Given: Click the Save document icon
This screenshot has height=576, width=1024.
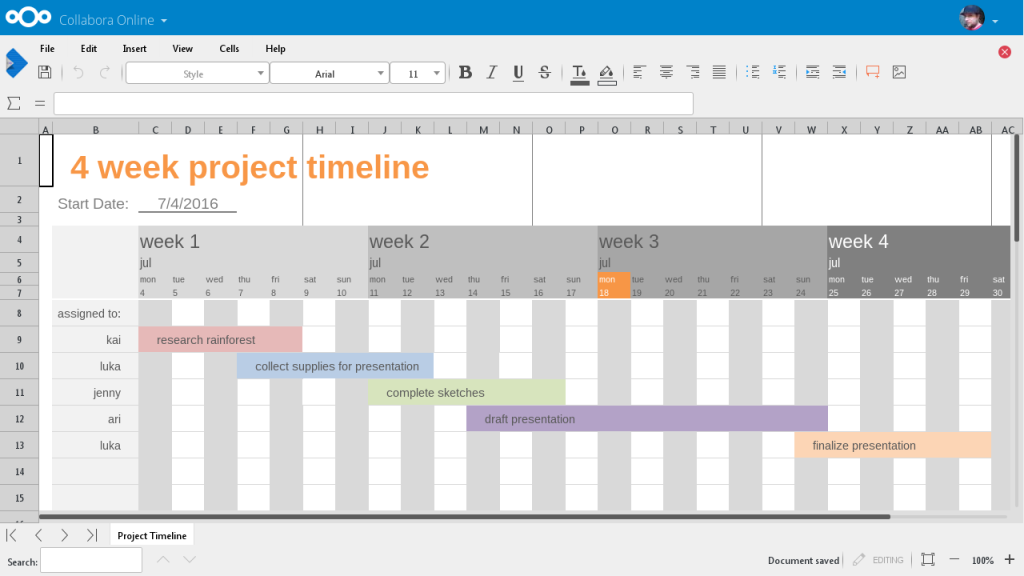Looking at the screenshot, I should coord(44,72).
